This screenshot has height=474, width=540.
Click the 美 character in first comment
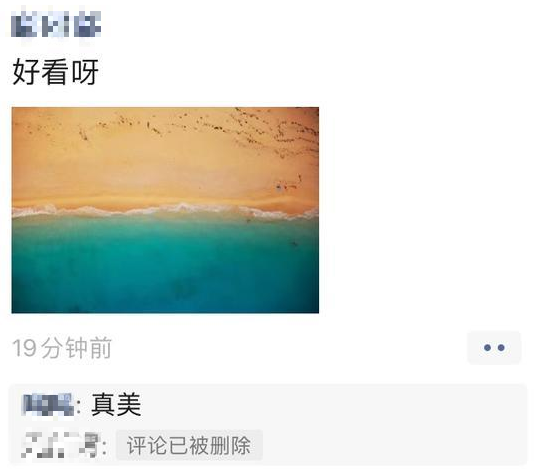point(129,404)
